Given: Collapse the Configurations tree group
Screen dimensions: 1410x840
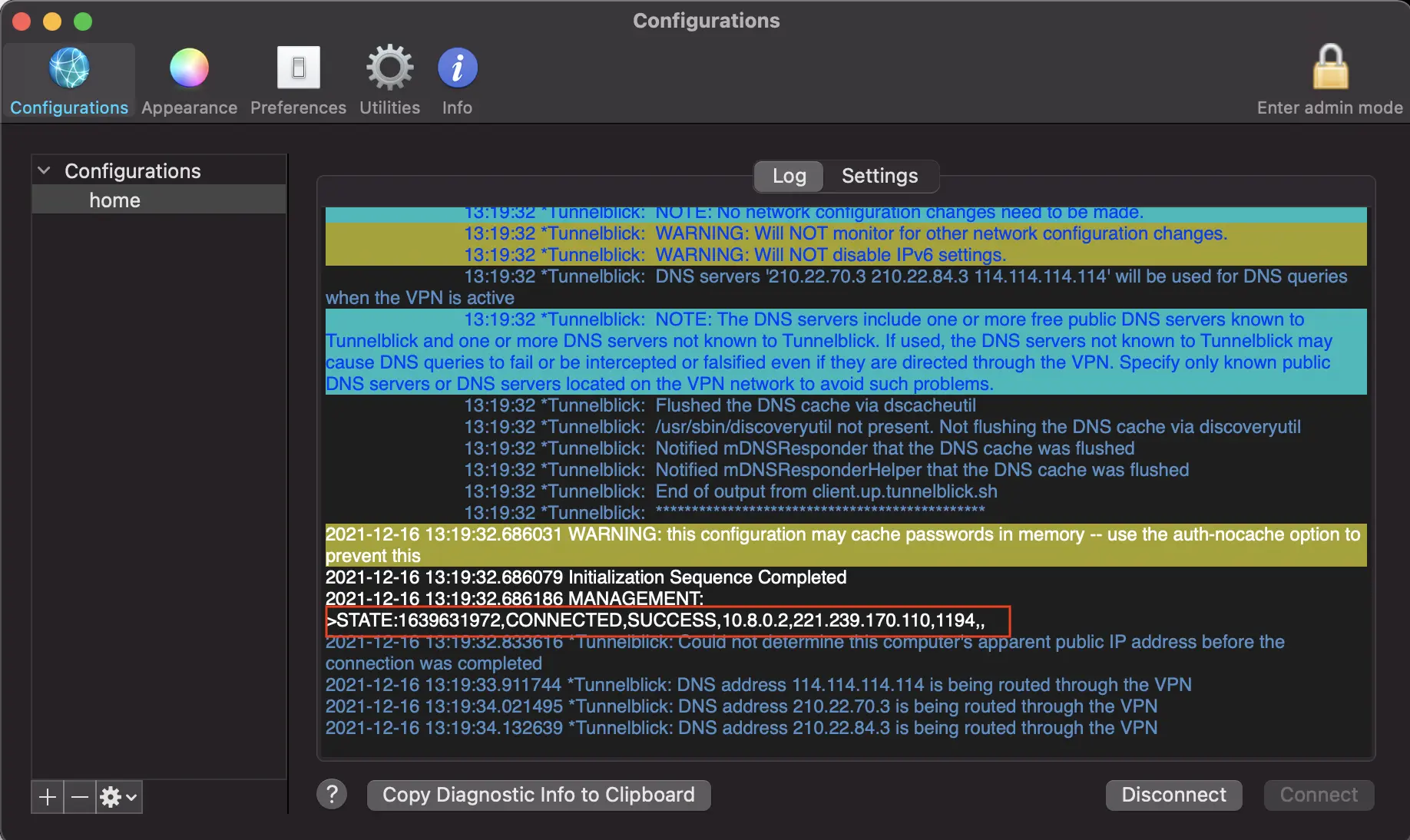Looking at the screenshot, I should (x=44, y=170).
